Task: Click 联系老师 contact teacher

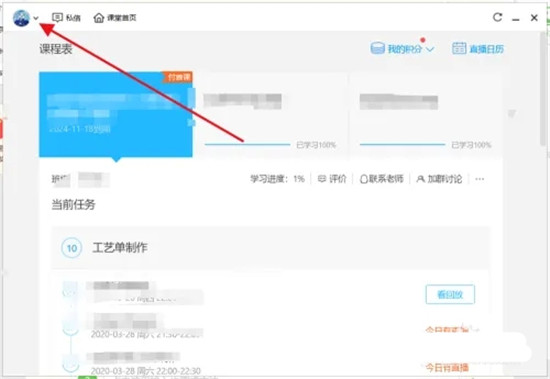Action: click(382, 179)
